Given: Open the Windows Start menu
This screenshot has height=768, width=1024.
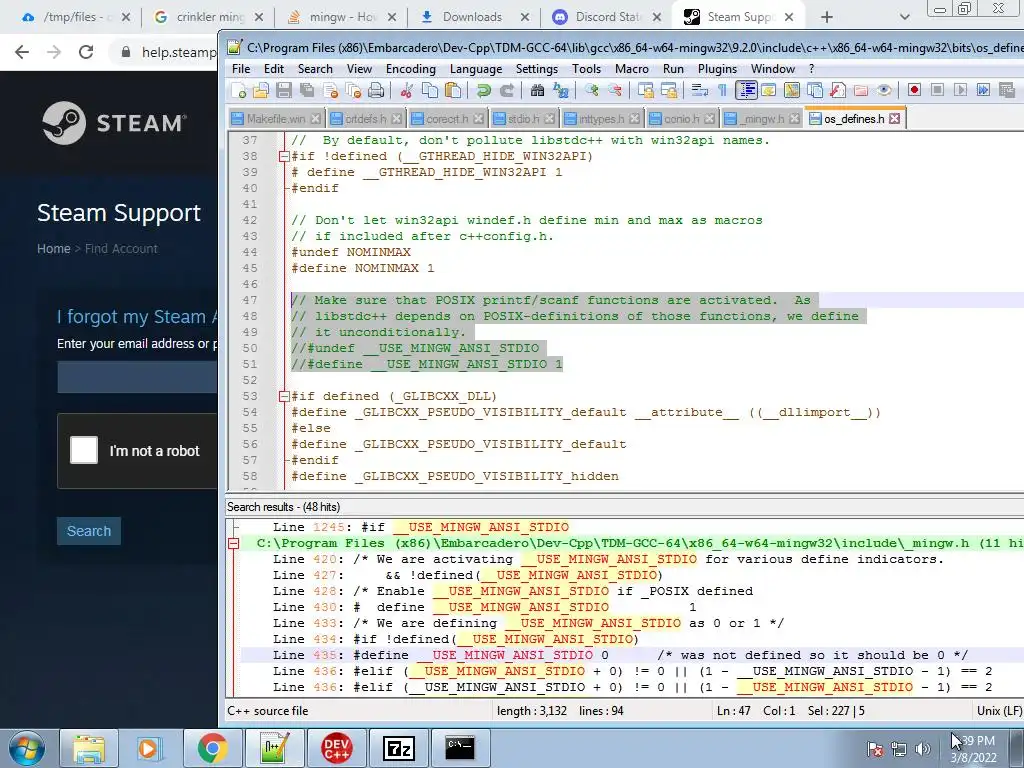Looking at the screenshot, I should tap(27, 748).
